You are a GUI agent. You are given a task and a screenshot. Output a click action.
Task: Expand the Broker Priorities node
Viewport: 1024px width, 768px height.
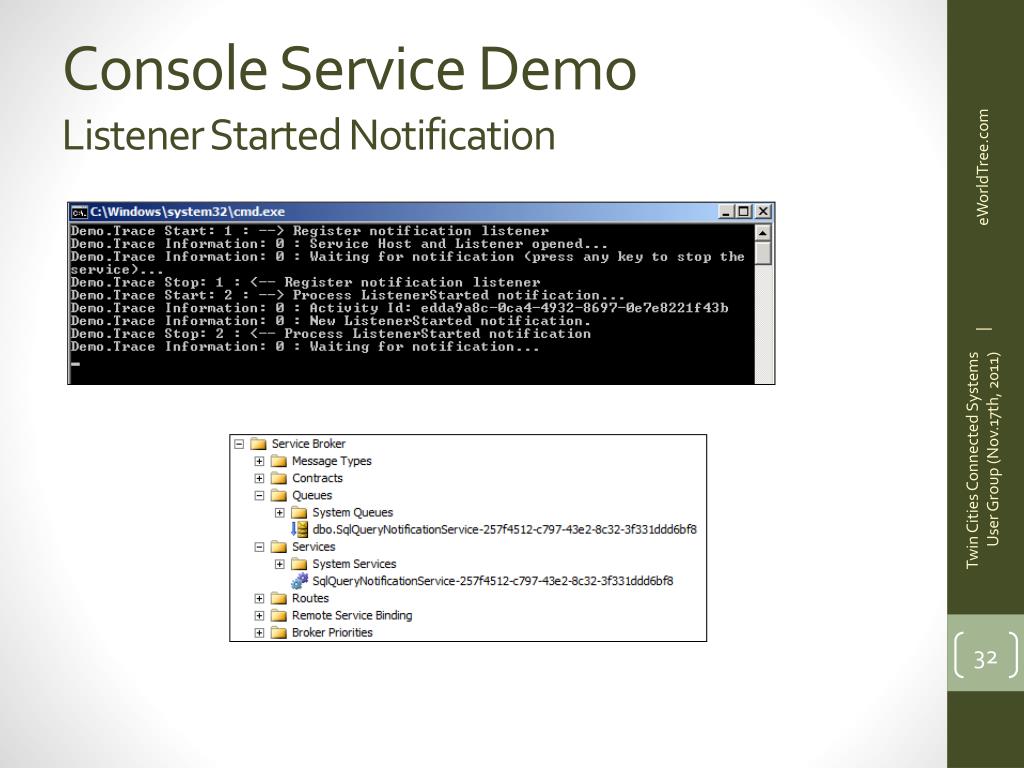[259, 632]
